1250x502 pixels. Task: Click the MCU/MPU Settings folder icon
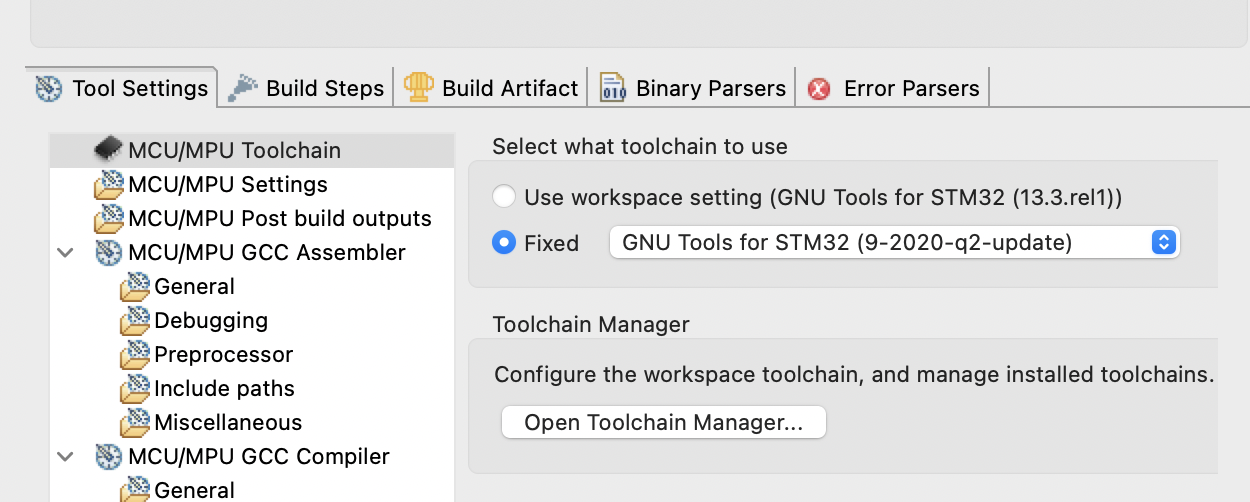tap(109, 185)
